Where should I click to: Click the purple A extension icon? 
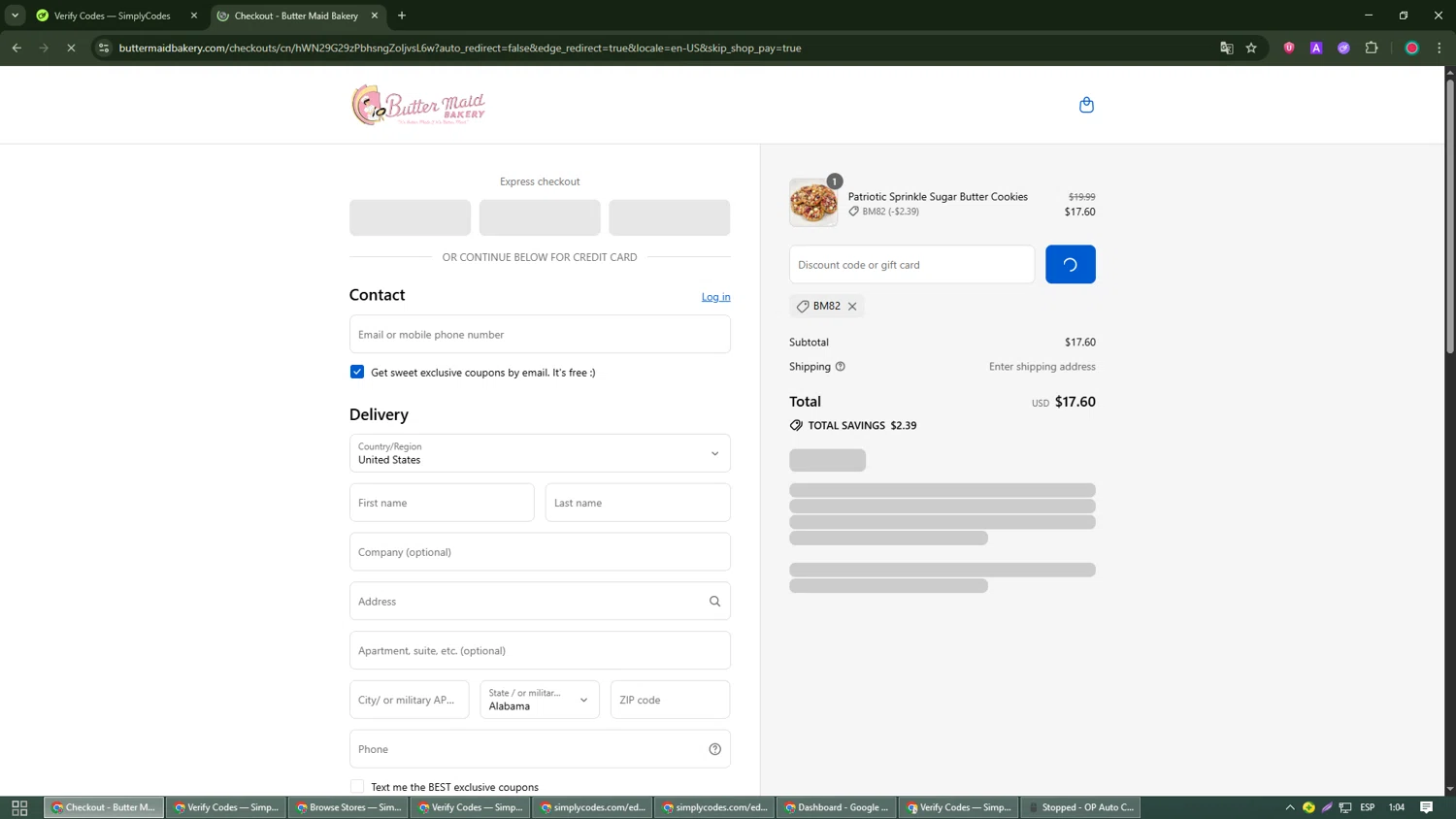tap(1316, 48)
